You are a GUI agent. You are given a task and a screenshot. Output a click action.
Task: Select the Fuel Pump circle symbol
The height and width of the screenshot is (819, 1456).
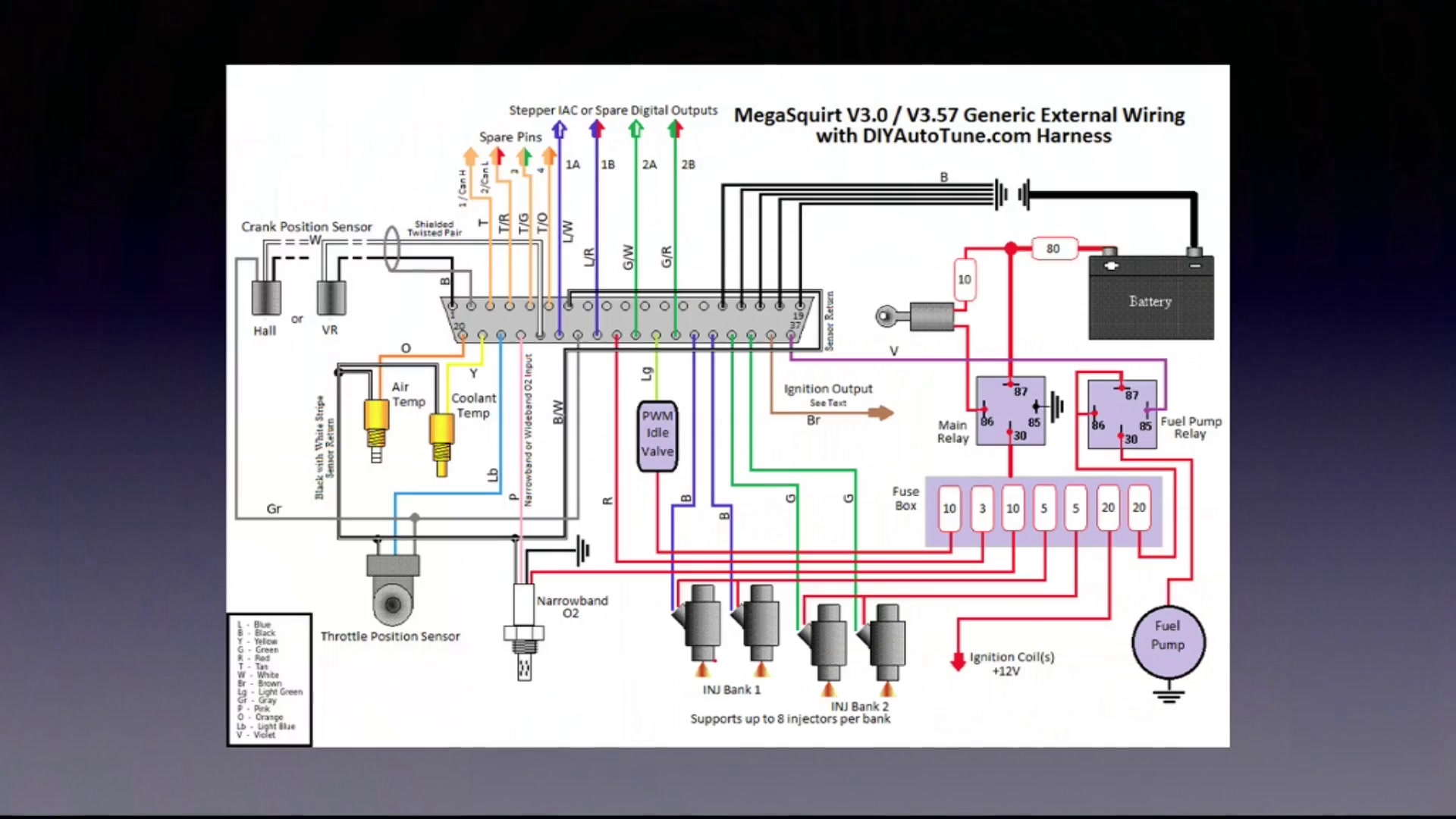point(1168,642)
